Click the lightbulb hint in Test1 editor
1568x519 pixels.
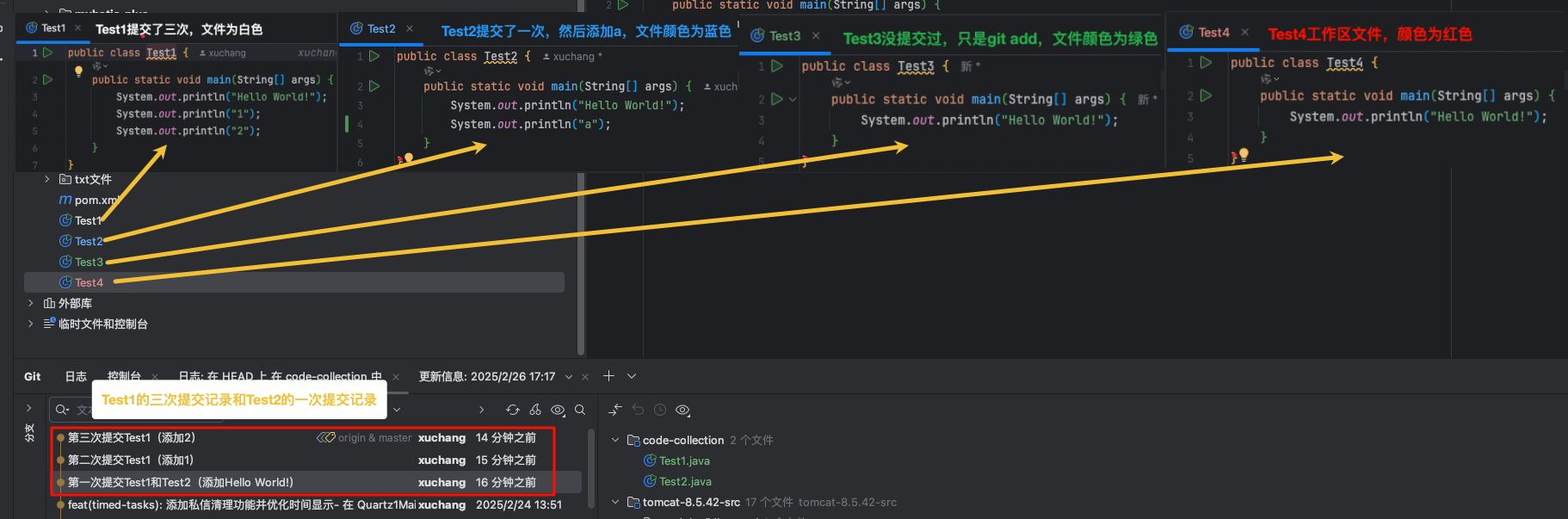click(78, 71)
